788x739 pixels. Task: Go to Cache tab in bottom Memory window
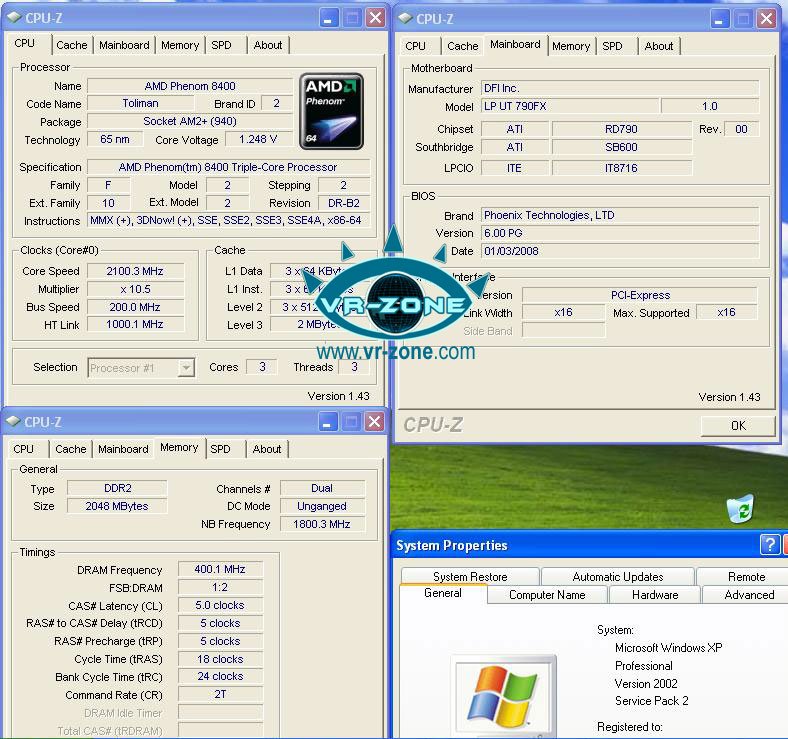coord(70,449)
